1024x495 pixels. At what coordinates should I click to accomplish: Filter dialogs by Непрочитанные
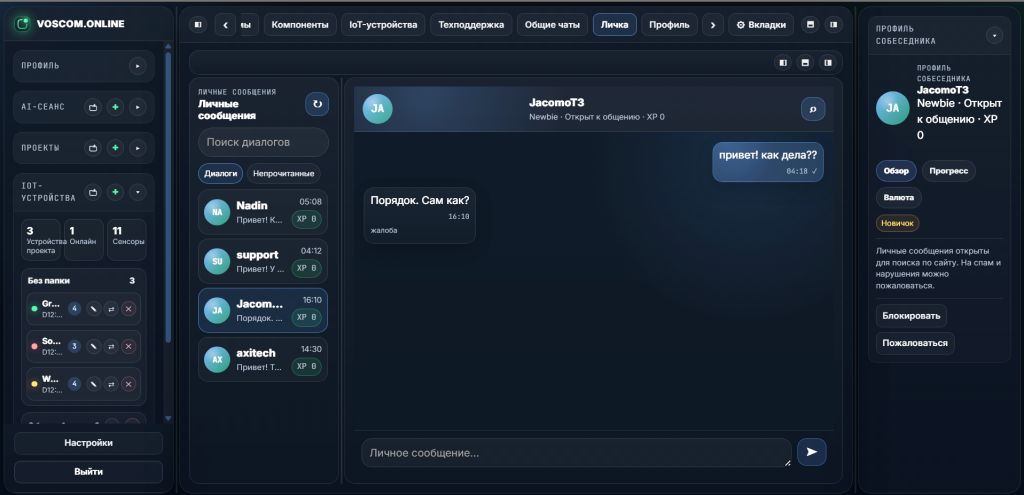coord(283,174)
